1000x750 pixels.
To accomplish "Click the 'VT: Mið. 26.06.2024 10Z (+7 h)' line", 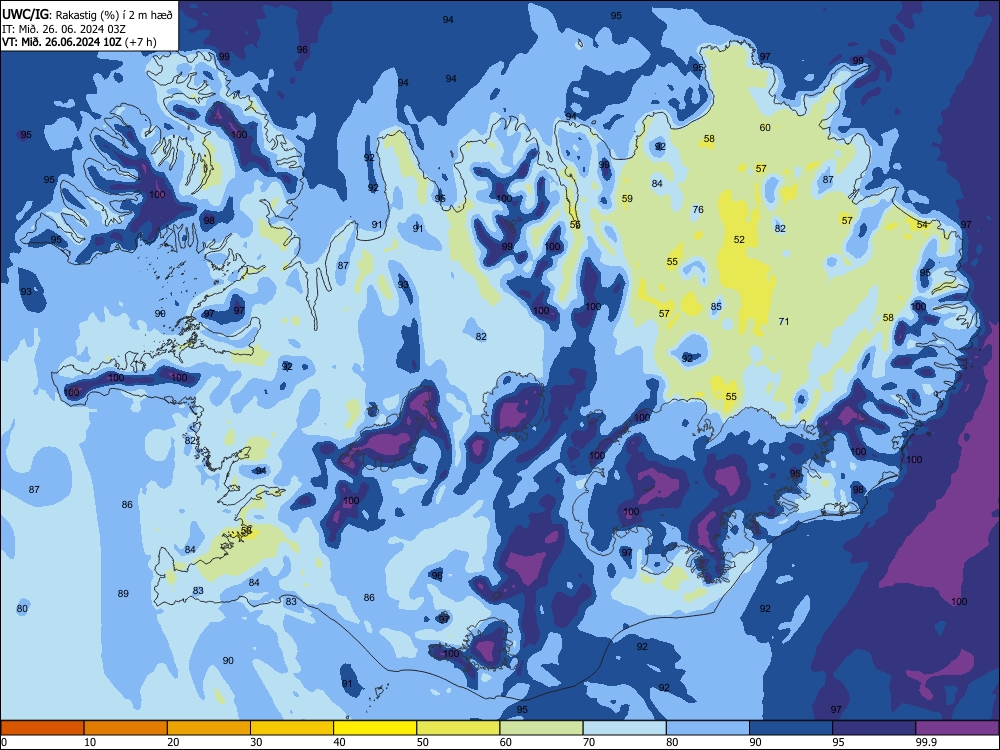I will 79,42.
